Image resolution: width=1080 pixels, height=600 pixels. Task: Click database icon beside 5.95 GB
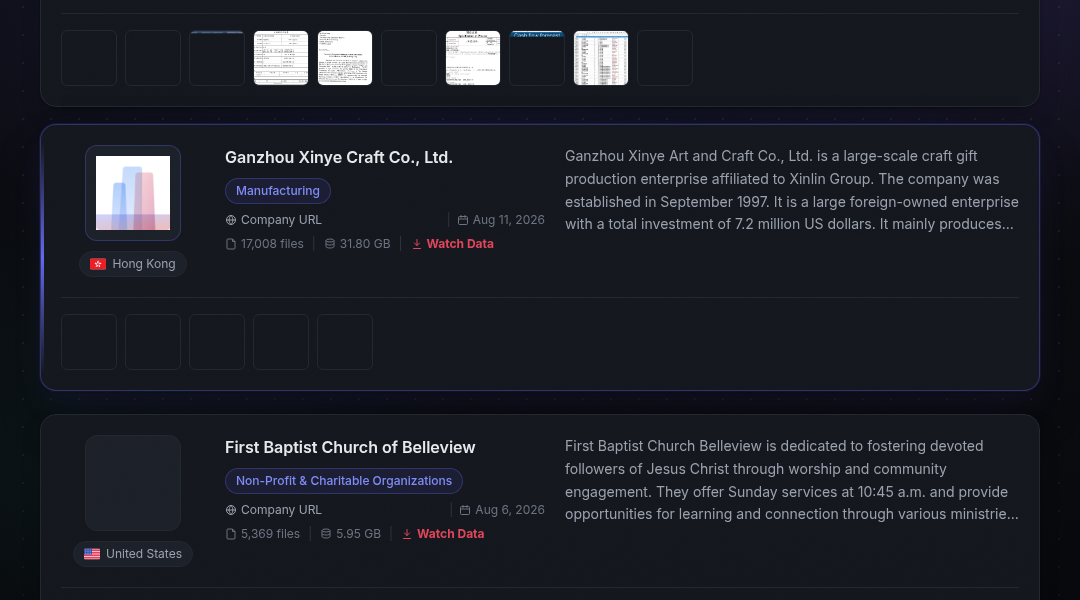coord(326,534)
